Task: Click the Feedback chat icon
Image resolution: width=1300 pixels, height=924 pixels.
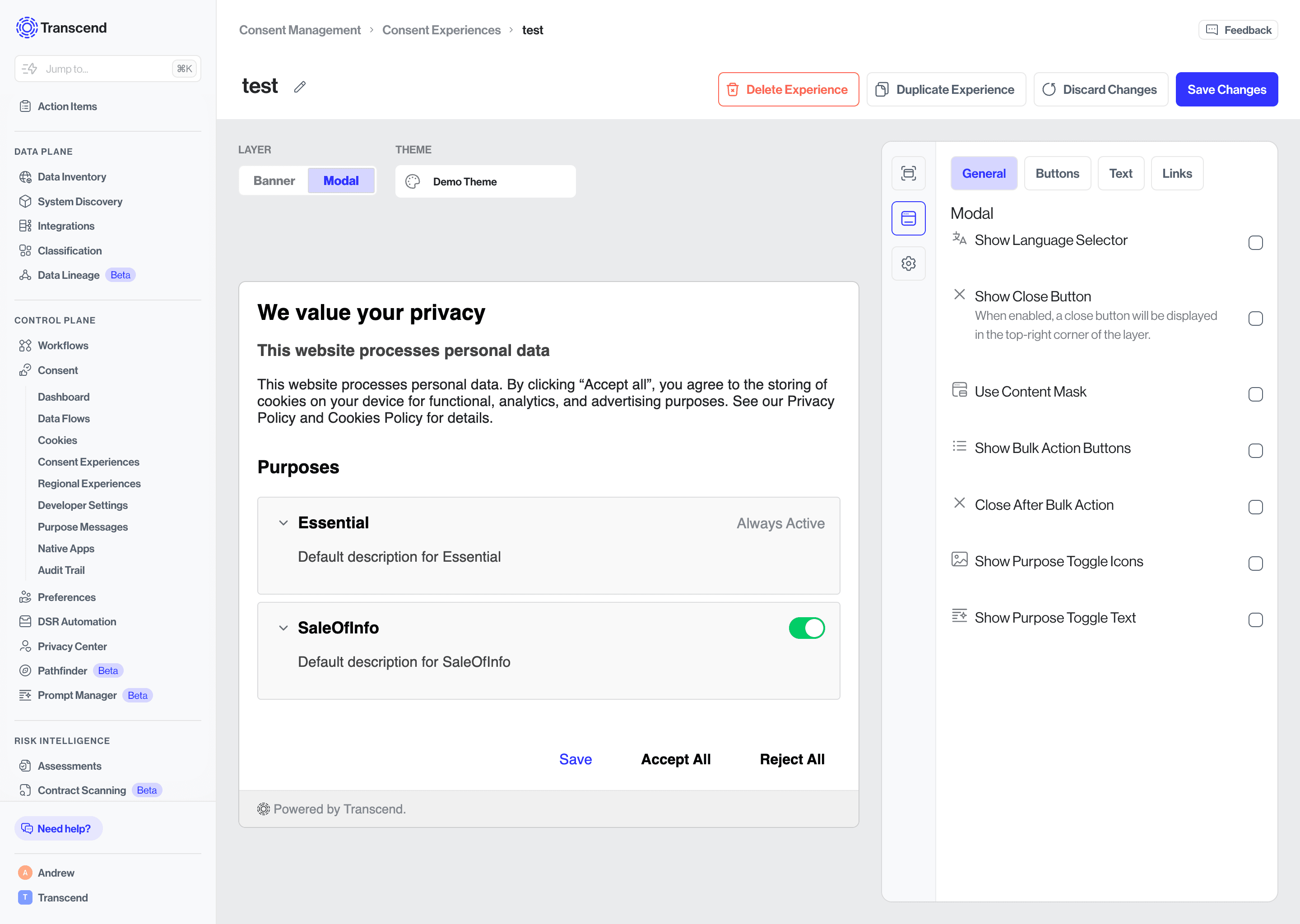Action: (1212, 30)
